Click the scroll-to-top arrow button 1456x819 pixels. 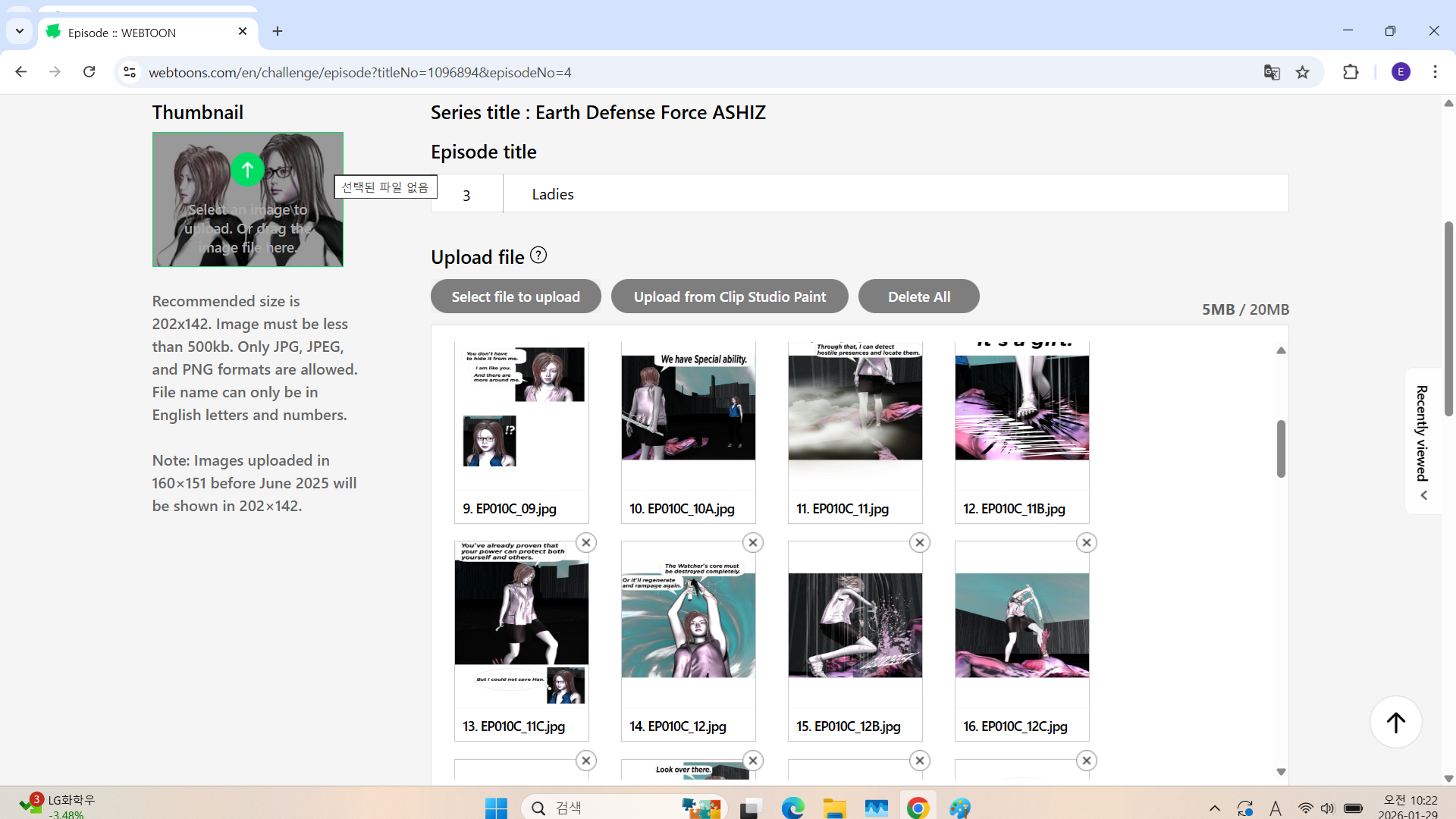[1395, 722]
